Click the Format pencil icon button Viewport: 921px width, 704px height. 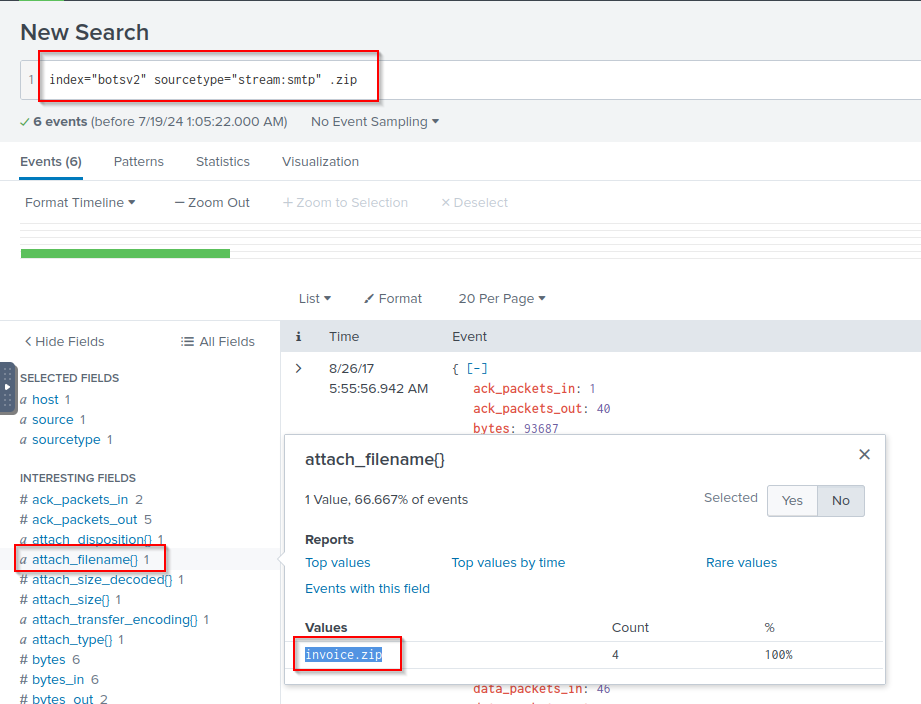coord(369,299)
